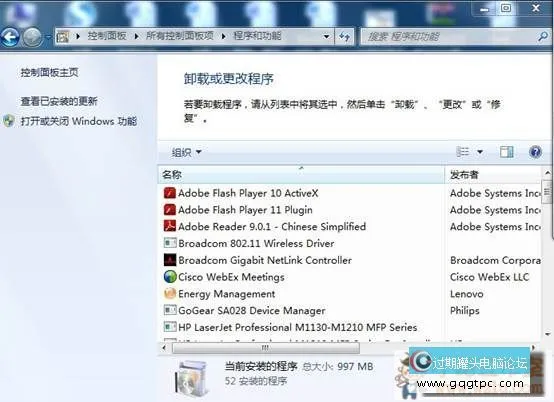The height and width of the screenshot is (402, 554).
Task: Click horizontal scrollbar left arrow
Action: (164, 348)
